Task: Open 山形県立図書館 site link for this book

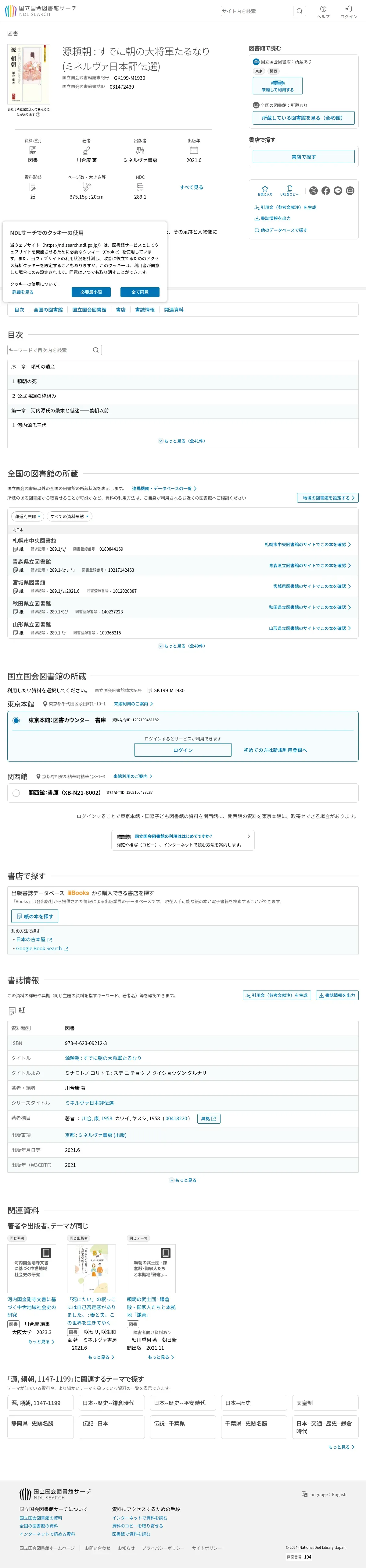Action: click(310, 628)
